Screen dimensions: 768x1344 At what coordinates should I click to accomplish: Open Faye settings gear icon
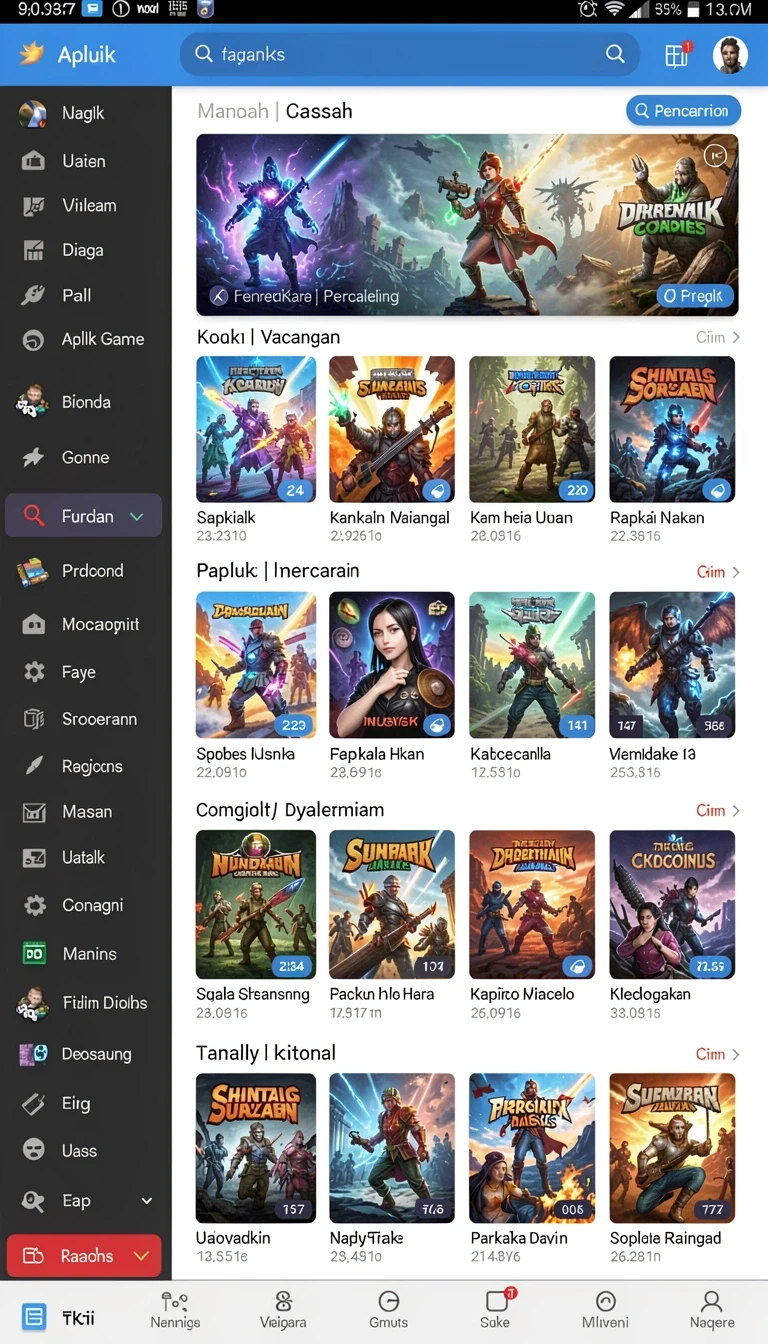[x=34, y=672]
